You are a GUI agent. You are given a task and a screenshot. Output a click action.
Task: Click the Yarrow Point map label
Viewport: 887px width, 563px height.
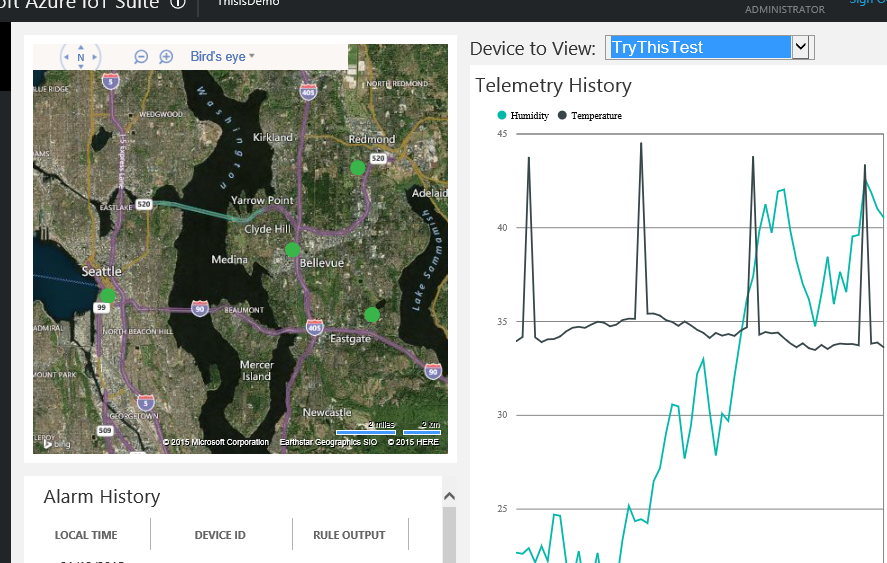tap(262, 200)
